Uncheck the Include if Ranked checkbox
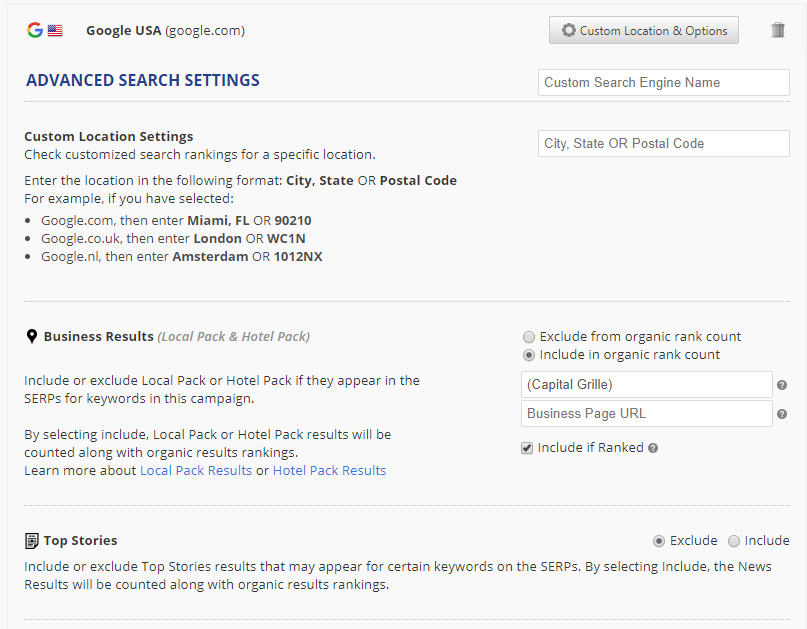This screenshot has height=629, width=807. pos(527,448)
